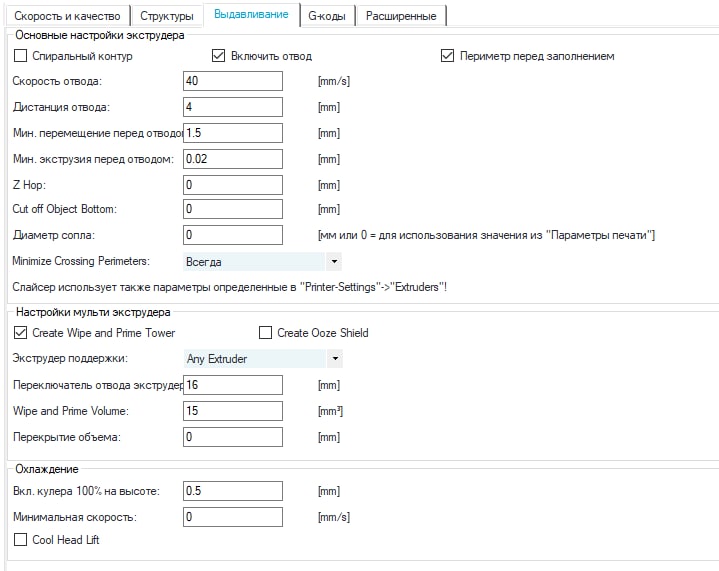Viewport: 719px width, 571px height.
Task: Click the 'Включить отвод' label text
Action: coord(271,56)
